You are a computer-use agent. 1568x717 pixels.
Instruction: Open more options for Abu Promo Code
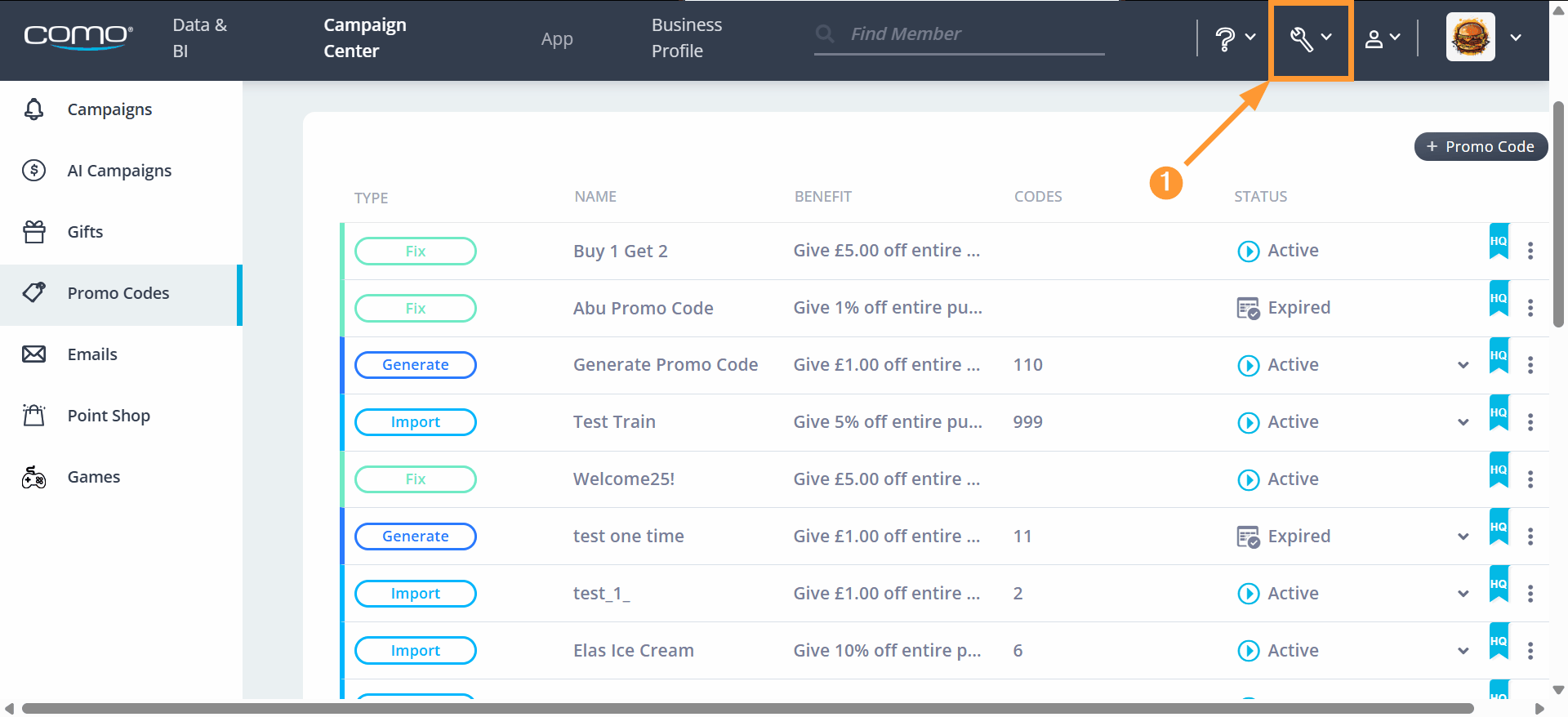(x=1530, y=308)
